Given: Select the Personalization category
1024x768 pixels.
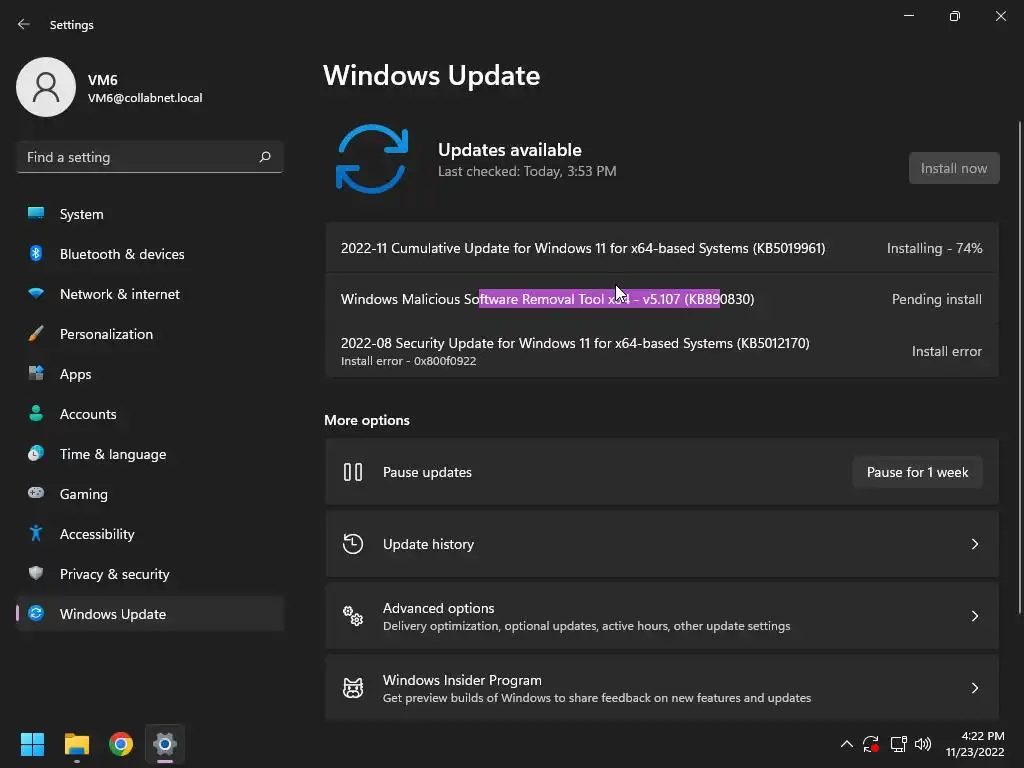Looking at the screenshot, I should click(150, 334).
